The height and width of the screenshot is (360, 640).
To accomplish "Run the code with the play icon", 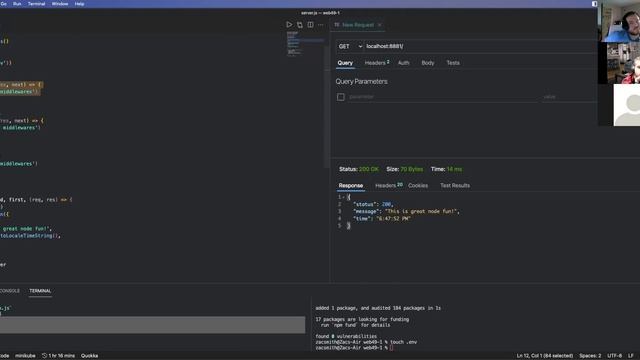I will pos(289,25).
